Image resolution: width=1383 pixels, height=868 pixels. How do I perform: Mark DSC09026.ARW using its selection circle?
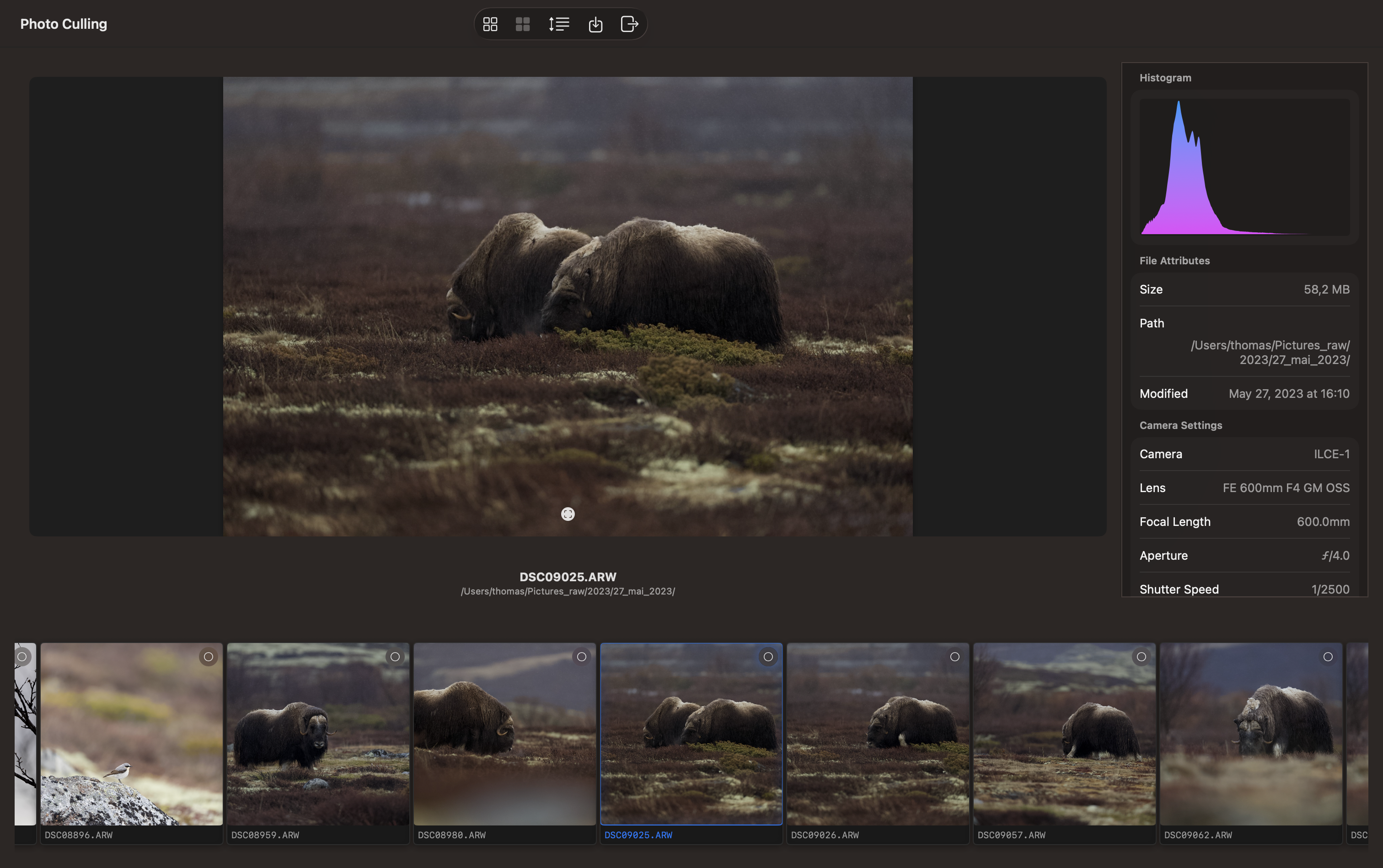(955, 657)
